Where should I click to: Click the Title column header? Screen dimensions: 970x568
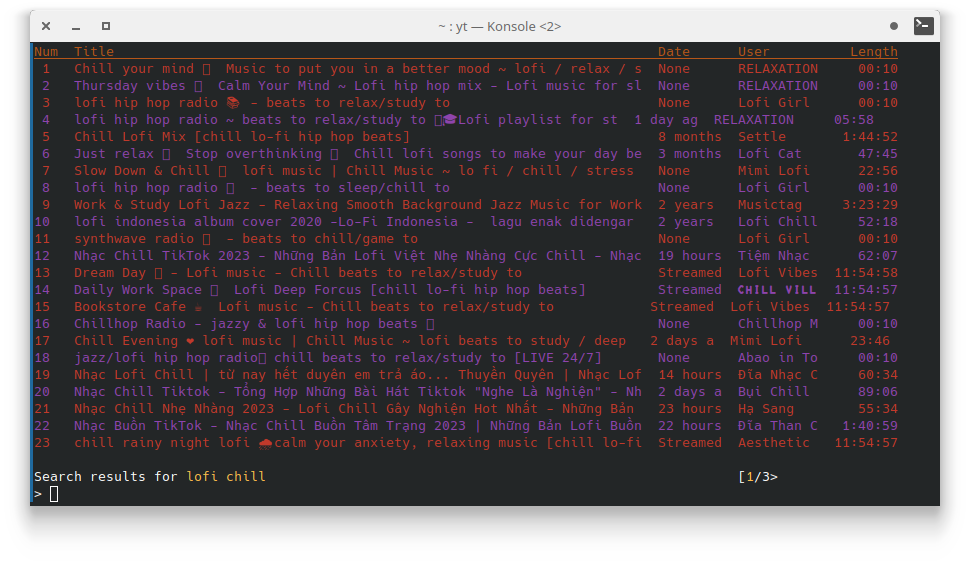click(94, 52)
